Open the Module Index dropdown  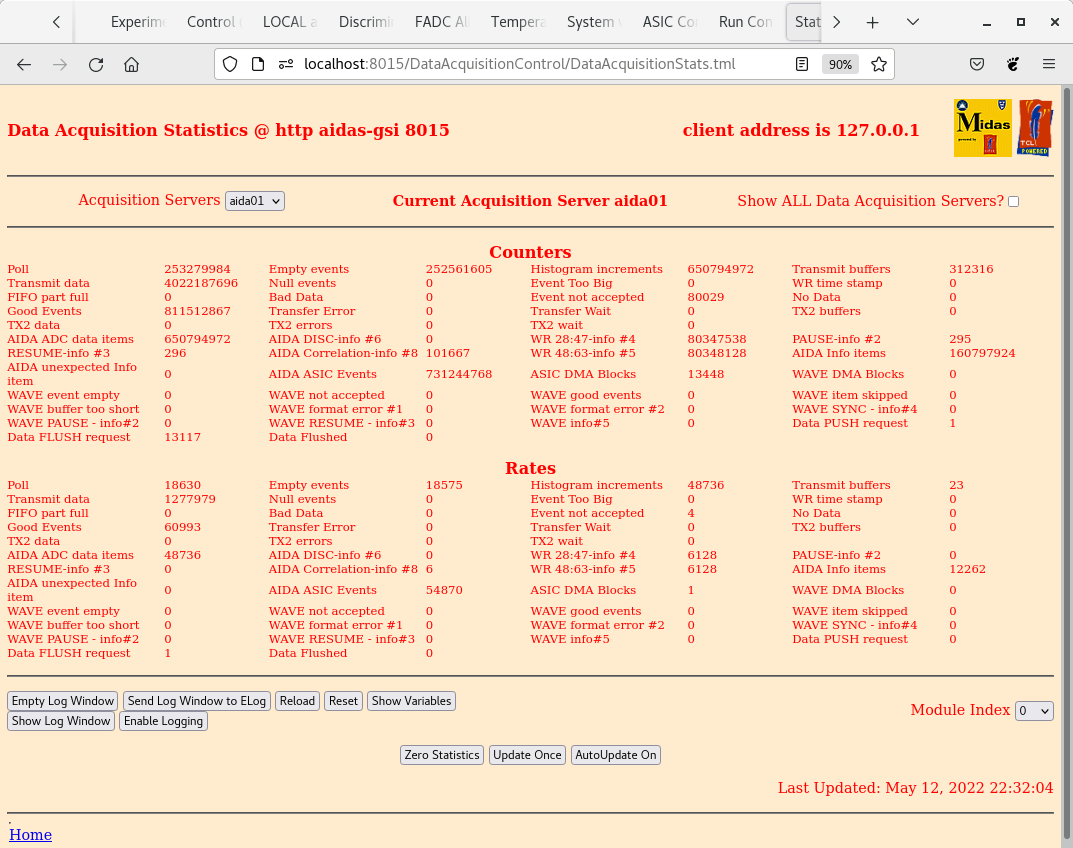(x=1034, y=710)
